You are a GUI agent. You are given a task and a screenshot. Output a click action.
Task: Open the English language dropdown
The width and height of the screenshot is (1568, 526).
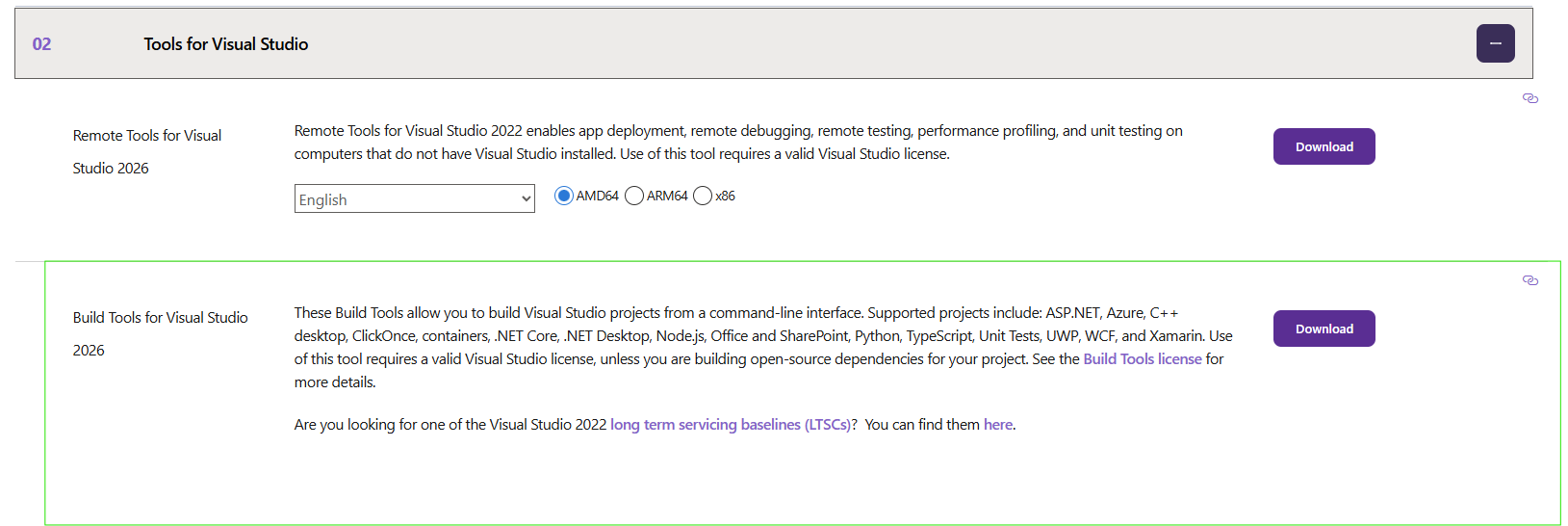414,198
